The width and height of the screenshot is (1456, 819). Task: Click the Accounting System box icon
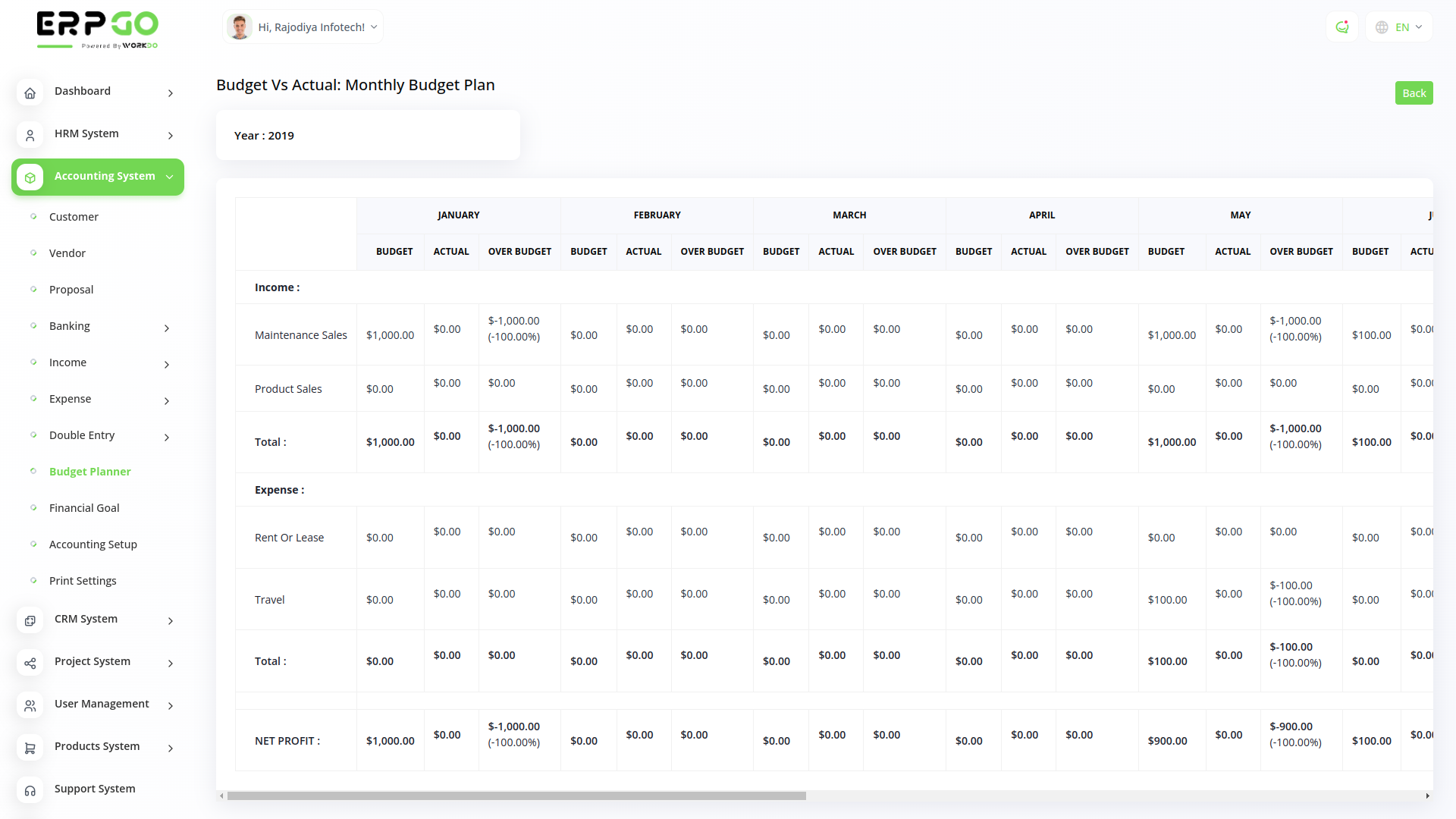point(30,177)
